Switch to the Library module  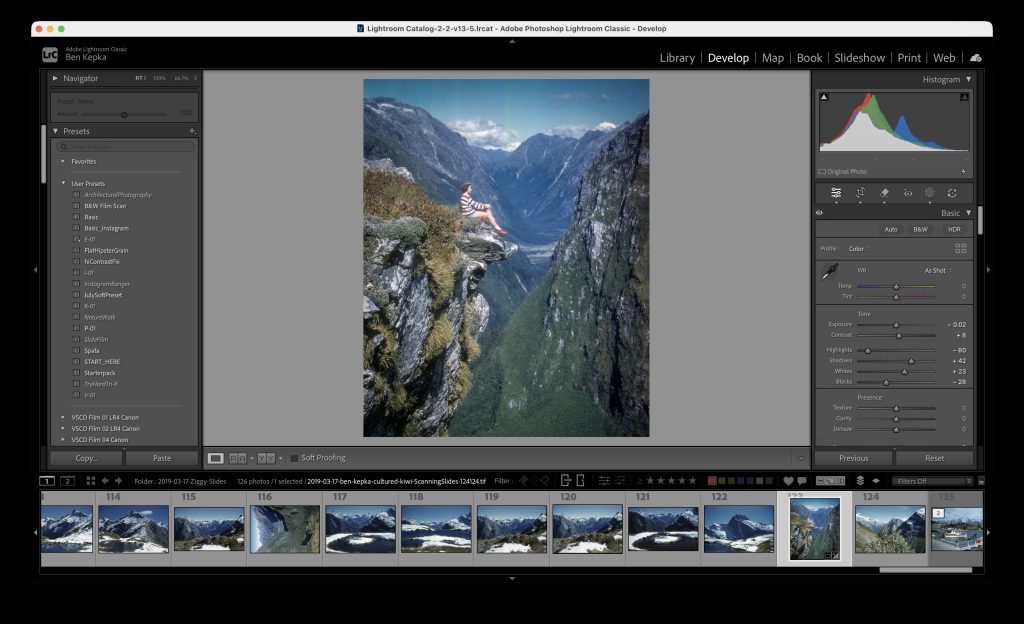(677, 57)
